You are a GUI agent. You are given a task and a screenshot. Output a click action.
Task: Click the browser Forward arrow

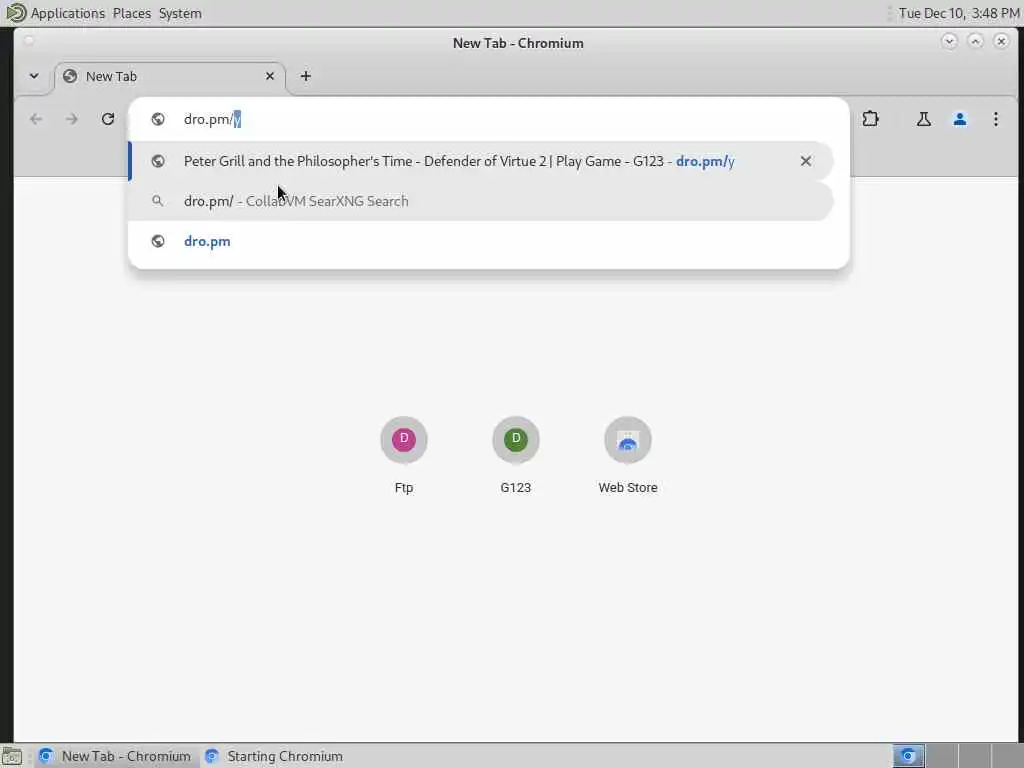72,119
